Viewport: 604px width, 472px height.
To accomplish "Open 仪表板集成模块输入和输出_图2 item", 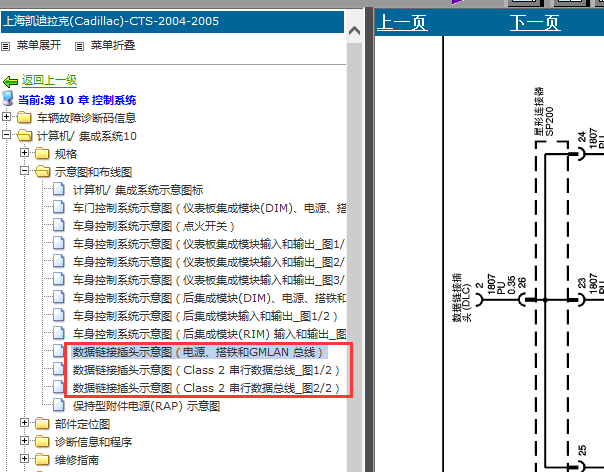I will click(x=209, y=262).
